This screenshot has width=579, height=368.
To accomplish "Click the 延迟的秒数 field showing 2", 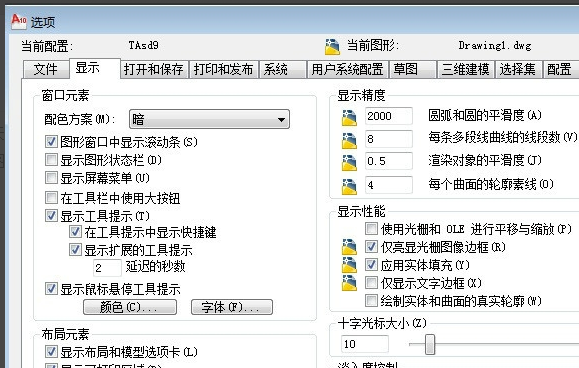I will 107,268.
